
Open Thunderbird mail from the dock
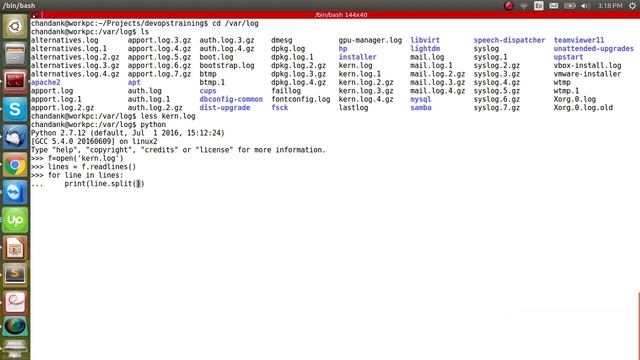point(15,137)
